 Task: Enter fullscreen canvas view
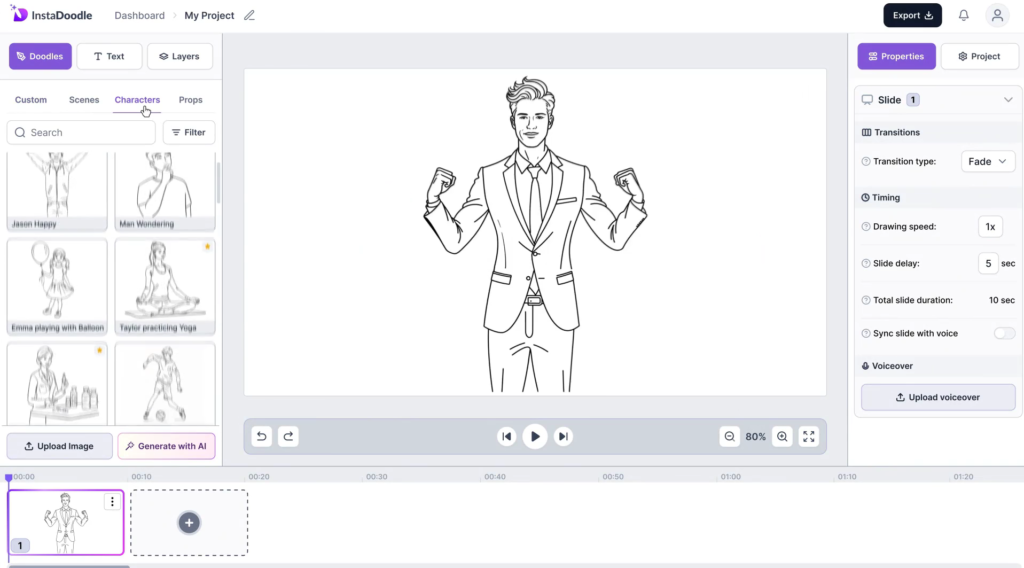[x=808, y=436]
